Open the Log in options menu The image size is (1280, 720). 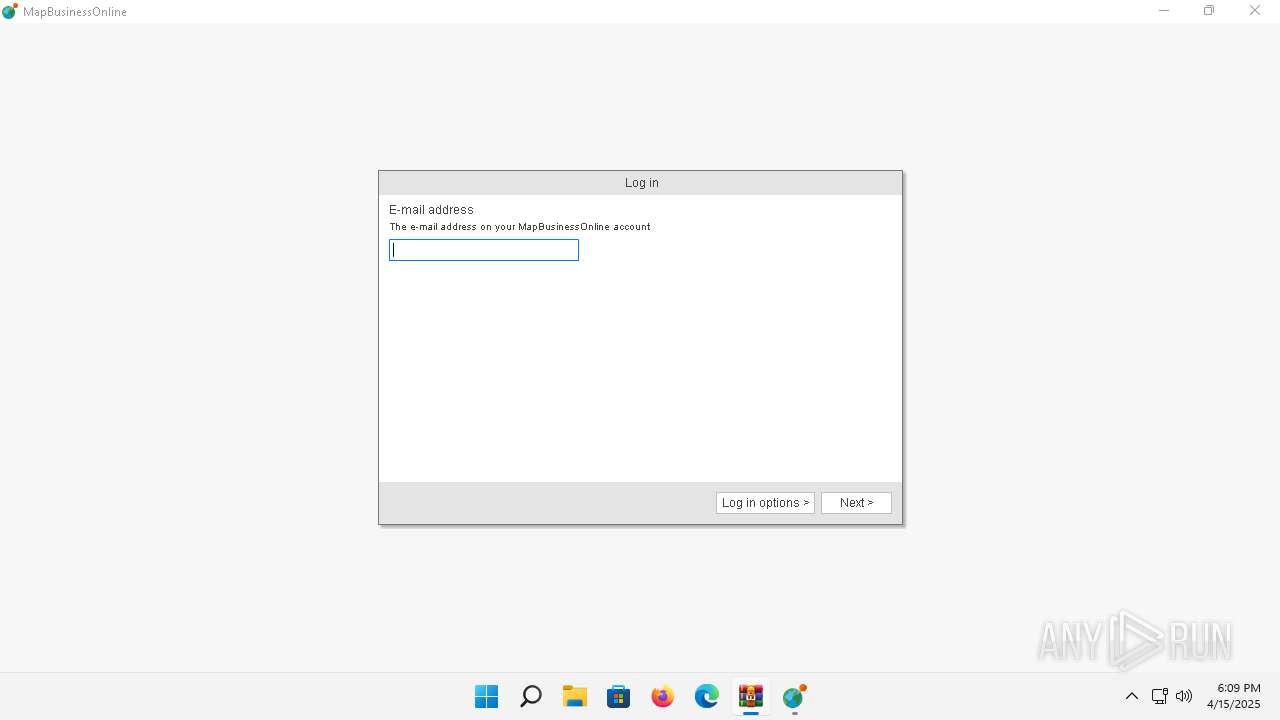point(765,503)
